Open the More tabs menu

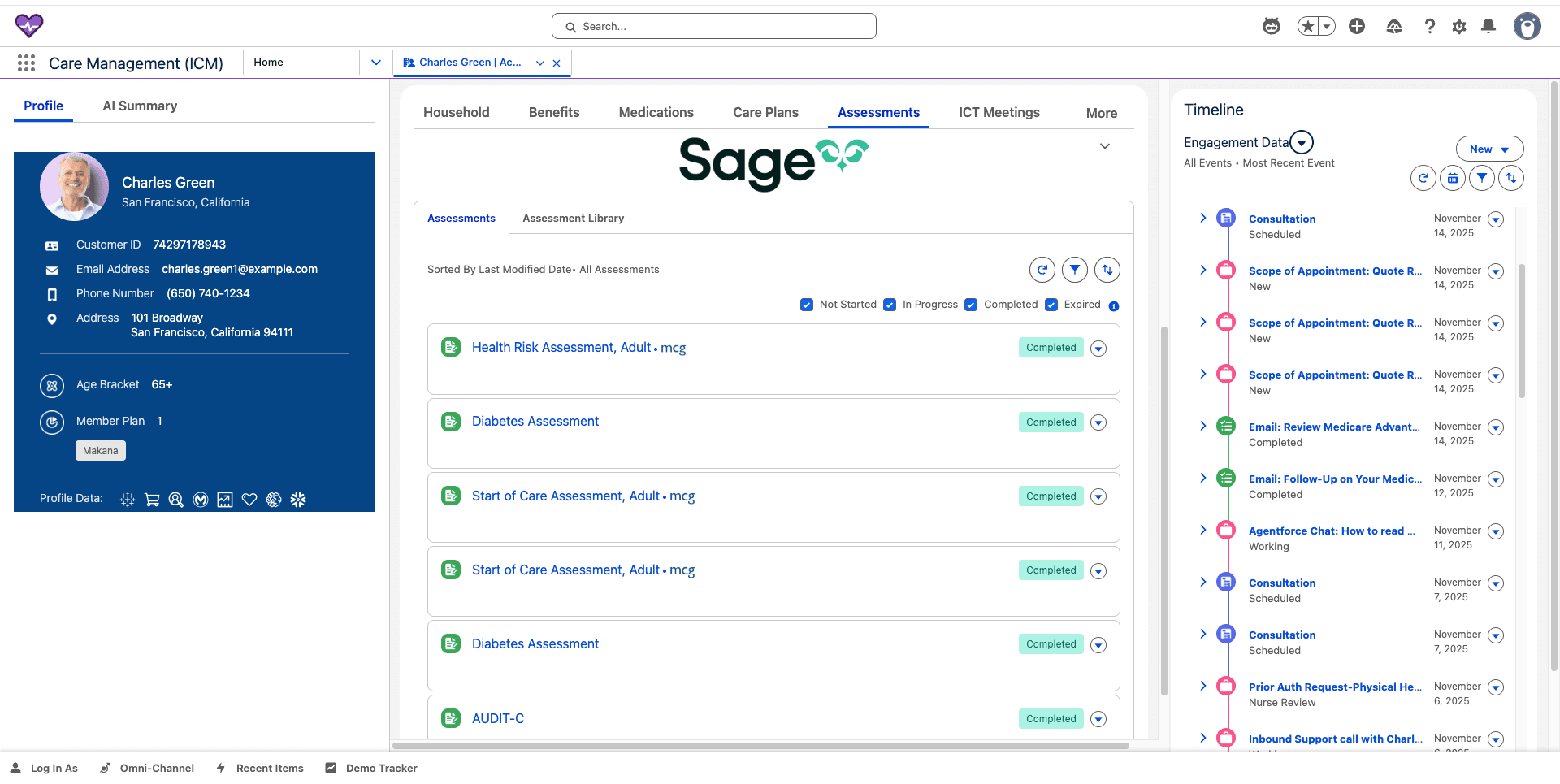1102,113
